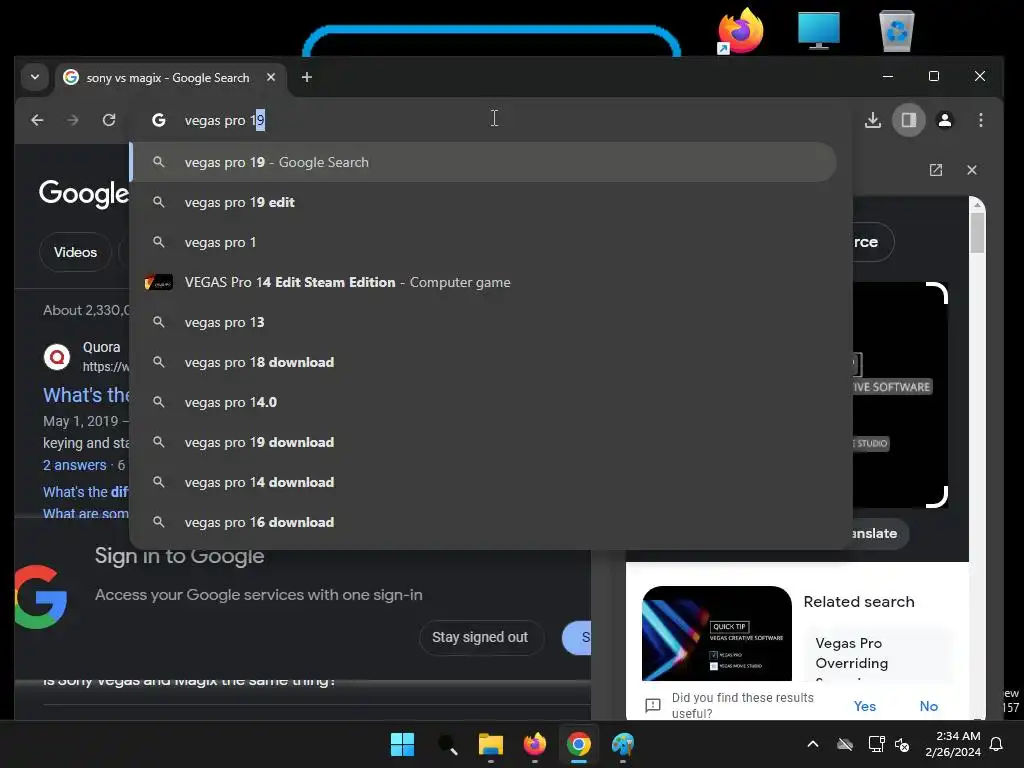Reload the current page
The width and height of the screenshot is (1024, 768).
109,120
